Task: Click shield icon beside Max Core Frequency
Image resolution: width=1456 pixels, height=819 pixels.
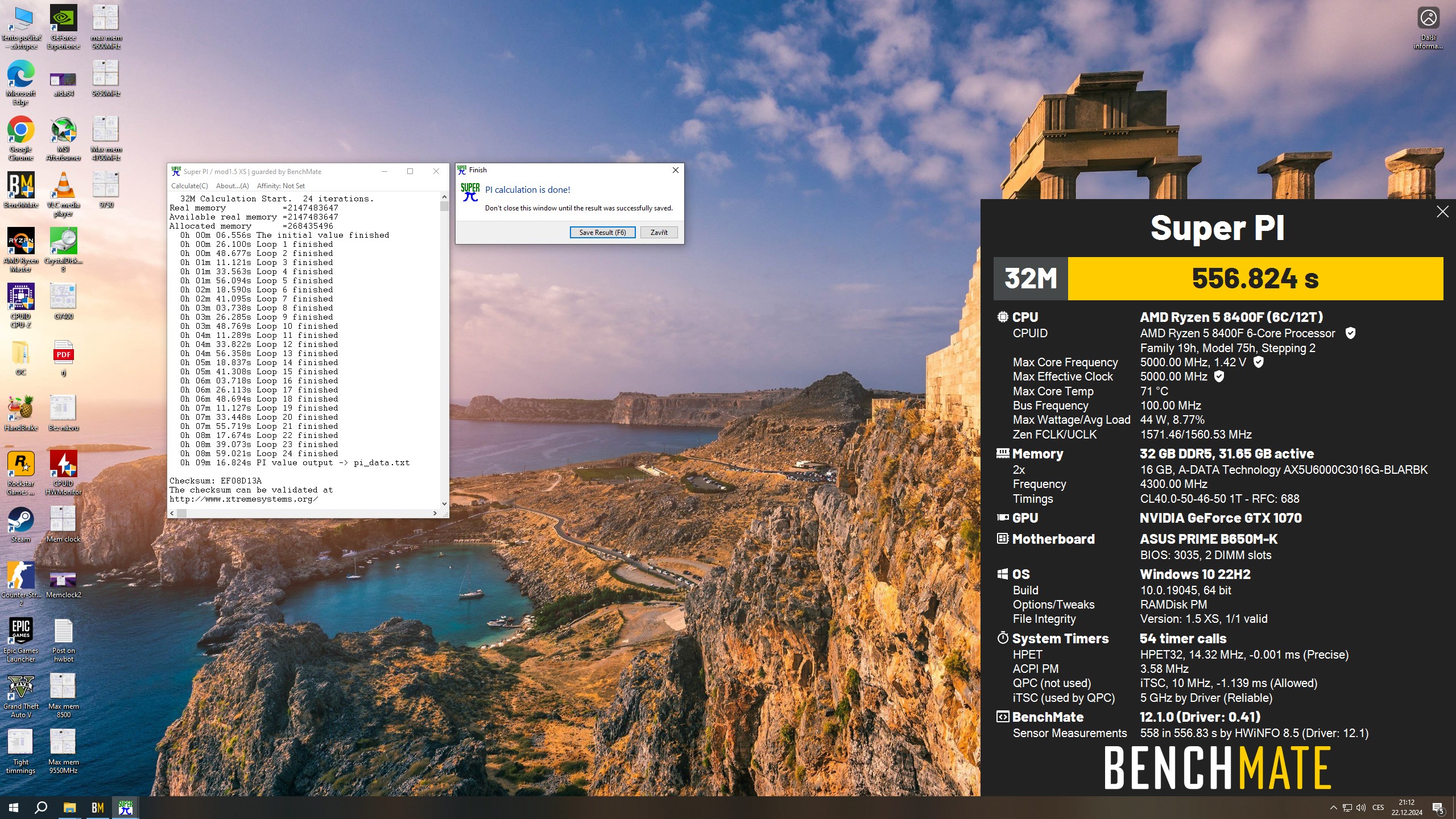Action: (1259, 362)
